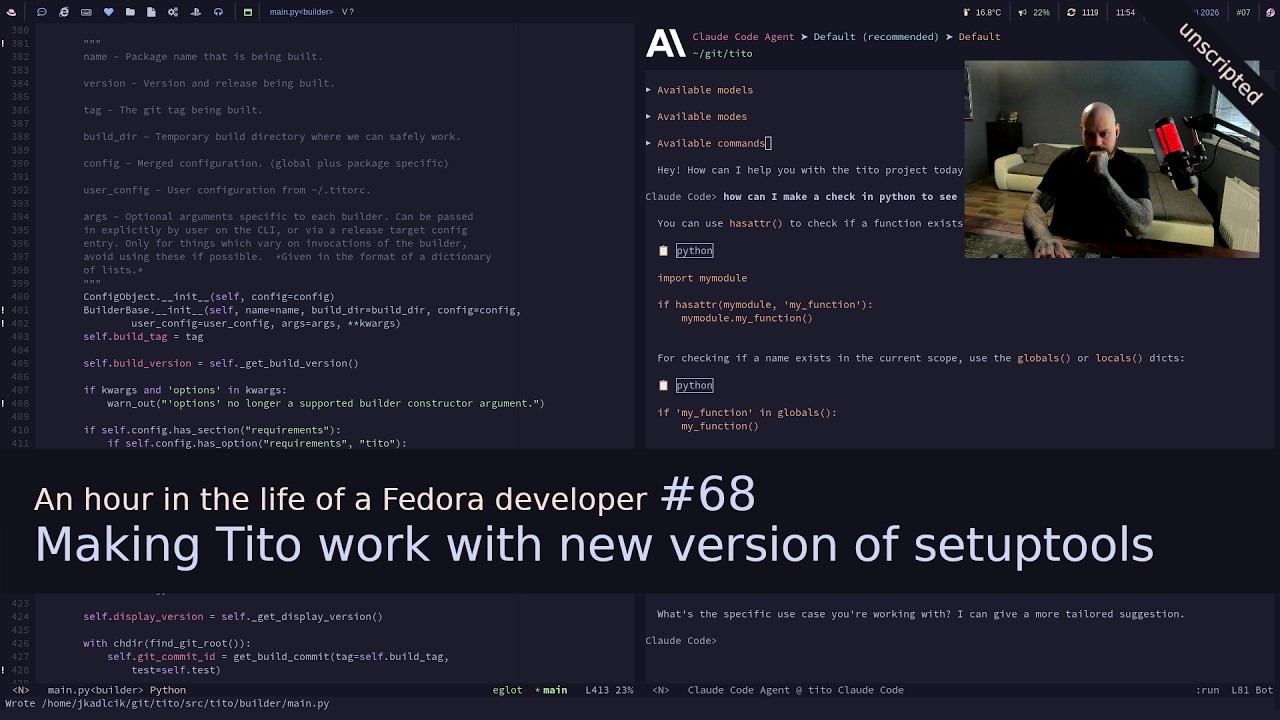Screen dimensions: 1280x720
Task: Click the 'globals()' inline code mention
Action: 1044,358
